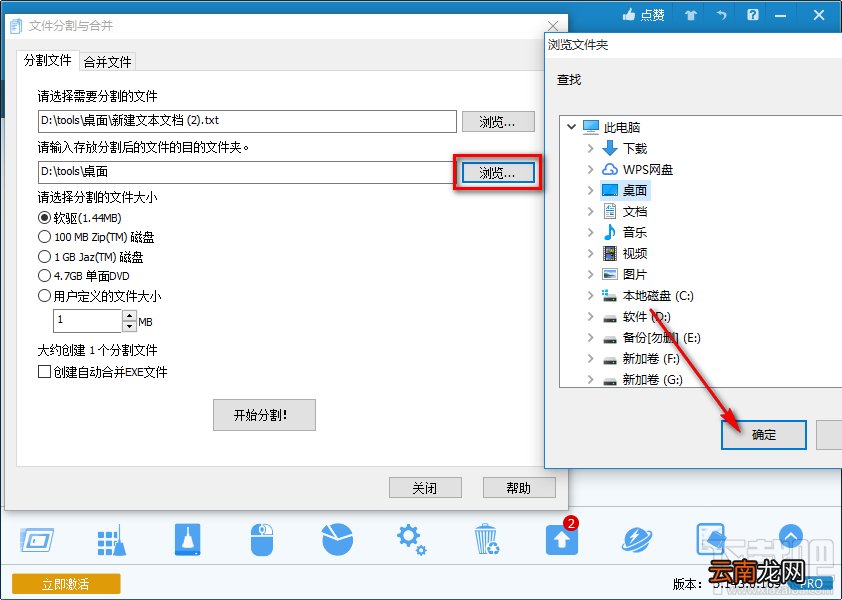The image size is (842, 600).
Task: Expand the 备份[勿删] (E:) node
Action: click(x=591, y=337)
